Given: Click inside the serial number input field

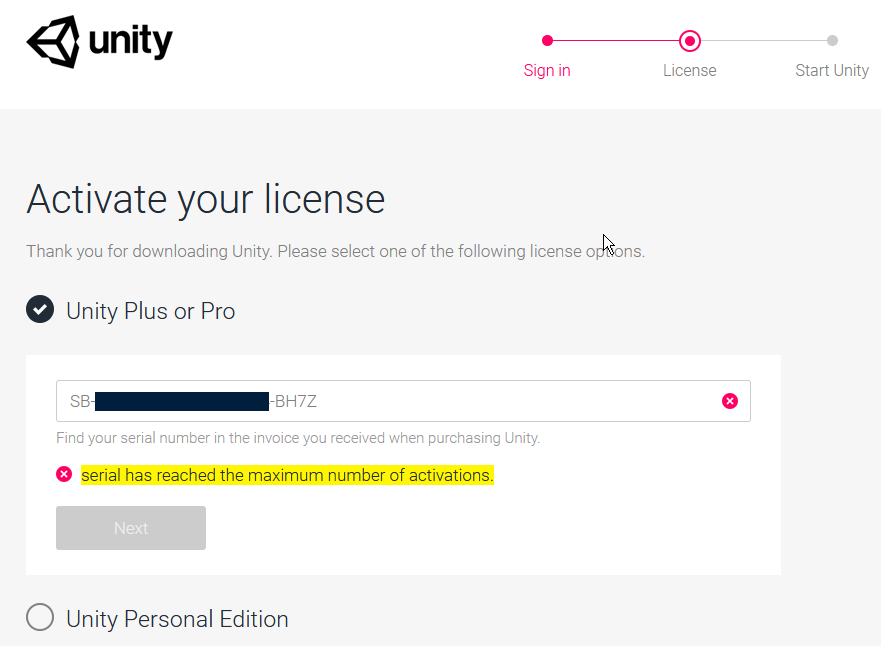Looking at the screenshot, I should [400, 401].
